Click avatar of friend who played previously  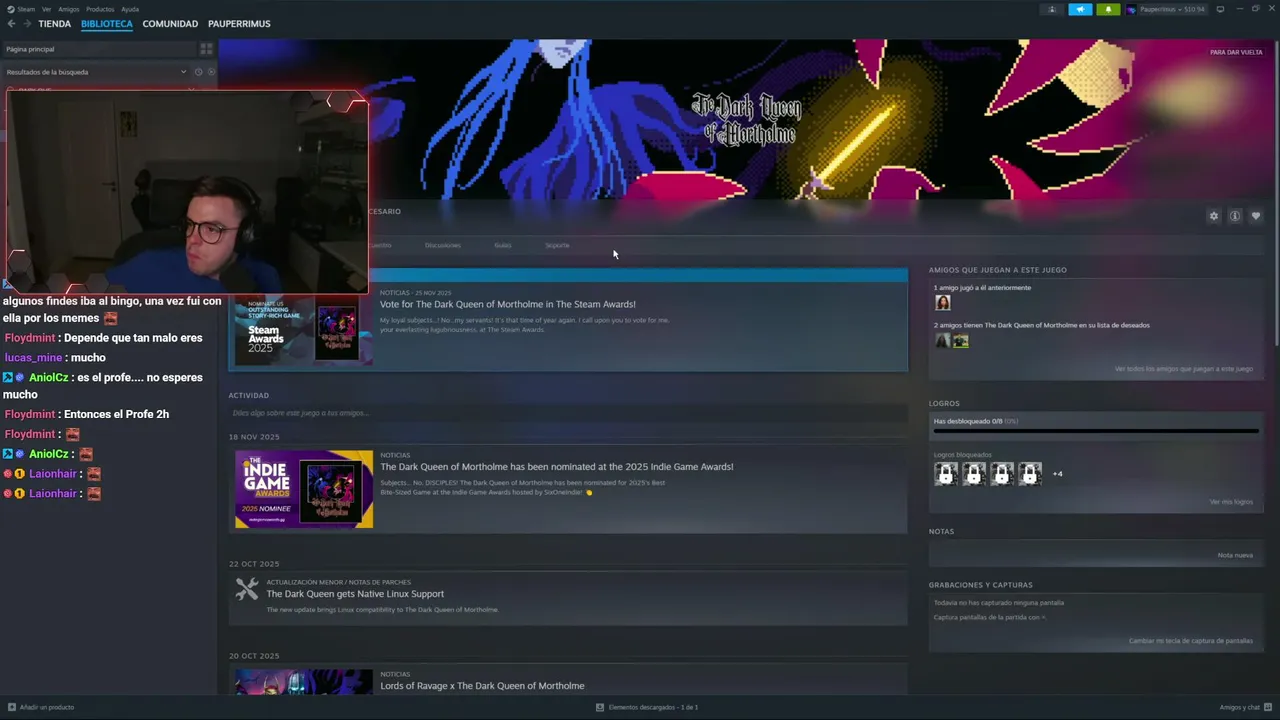point(942,303)
